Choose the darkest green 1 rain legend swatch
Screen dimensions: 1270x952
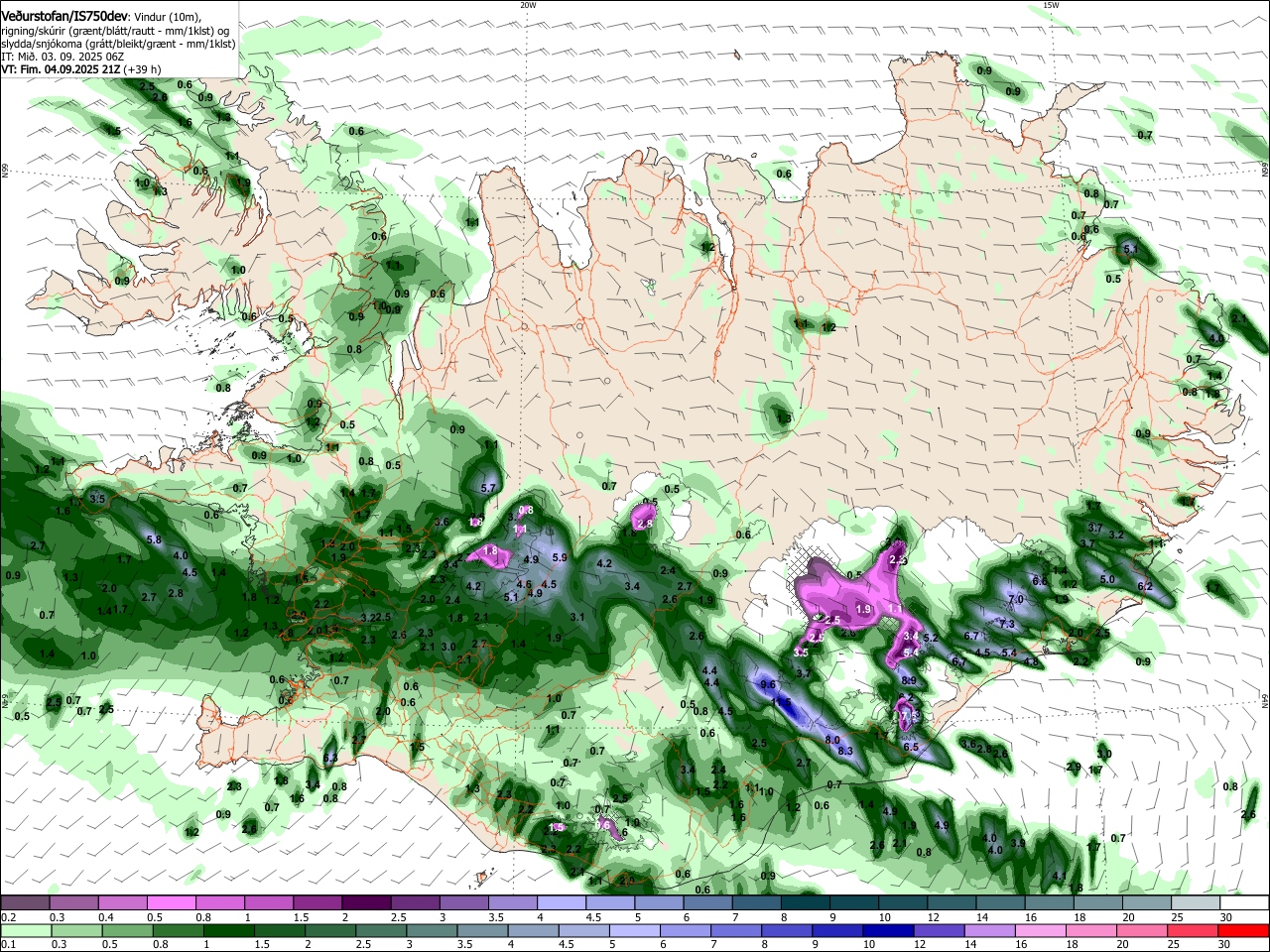pyautogui.click(x=228, y=930)
